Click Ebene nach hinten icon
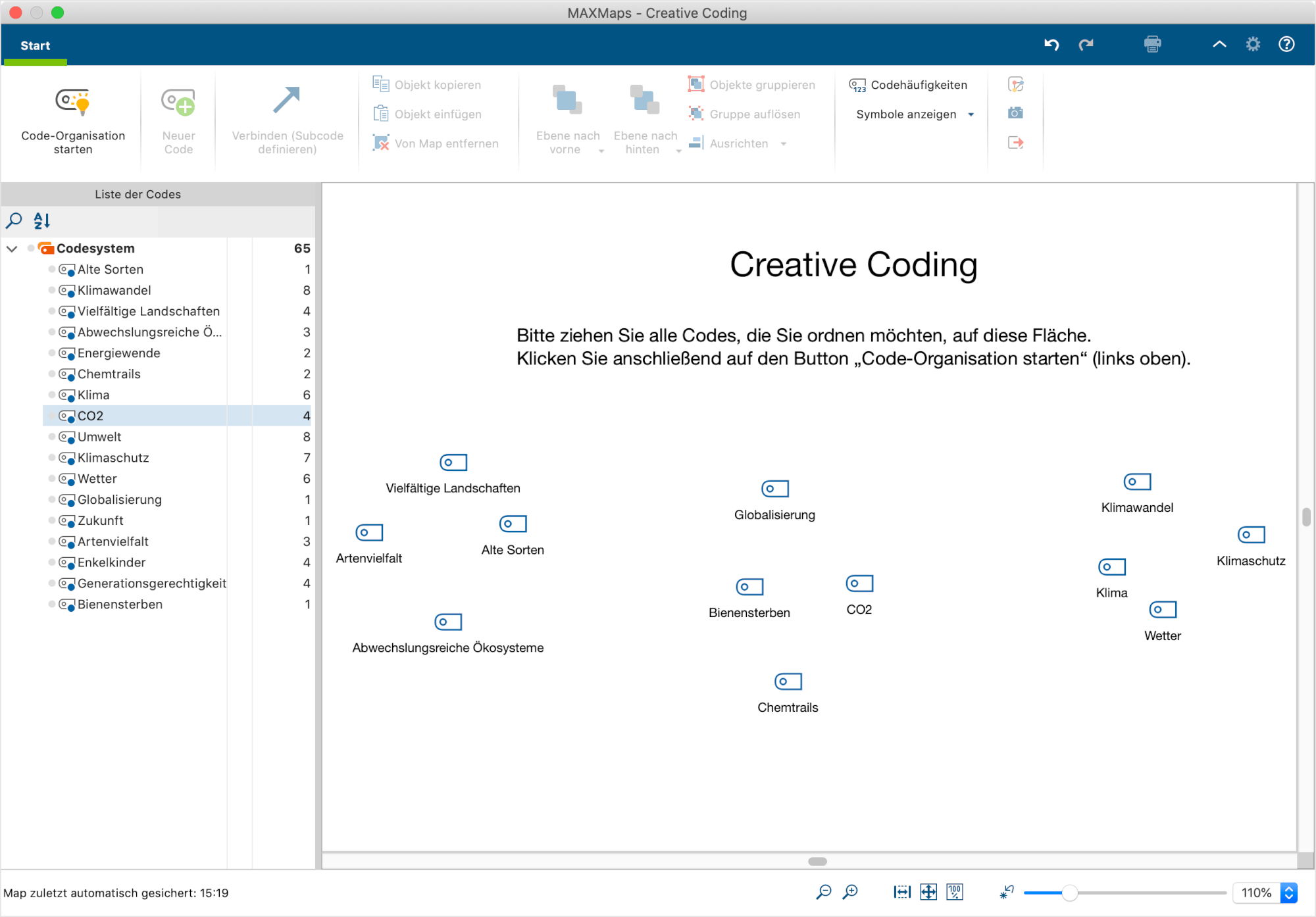1316x917 pixels. click(644, 100)
